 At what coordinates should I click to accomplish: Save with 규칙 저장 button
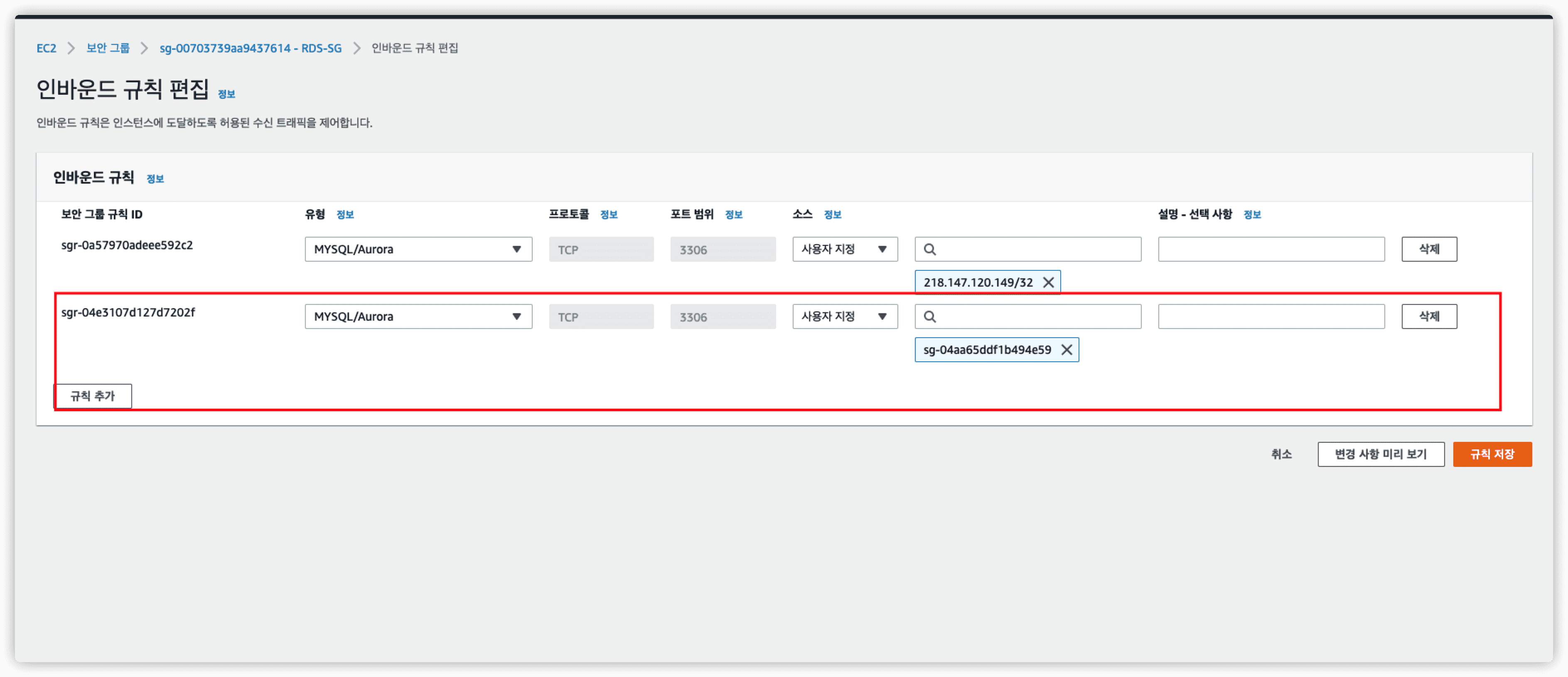[1492, 454]
